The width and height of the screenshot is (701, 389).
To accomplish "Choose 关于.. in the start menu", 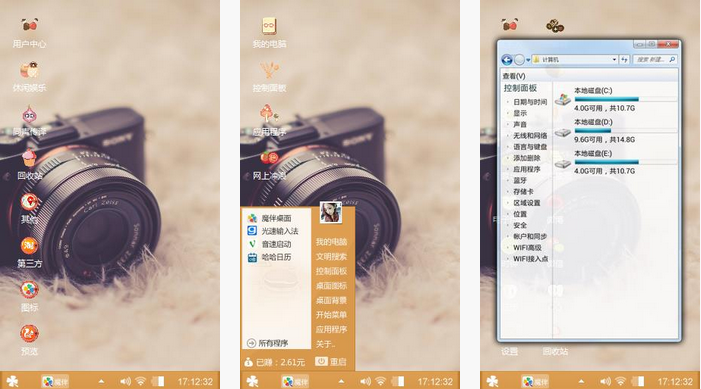I will [x=325, y=344].
